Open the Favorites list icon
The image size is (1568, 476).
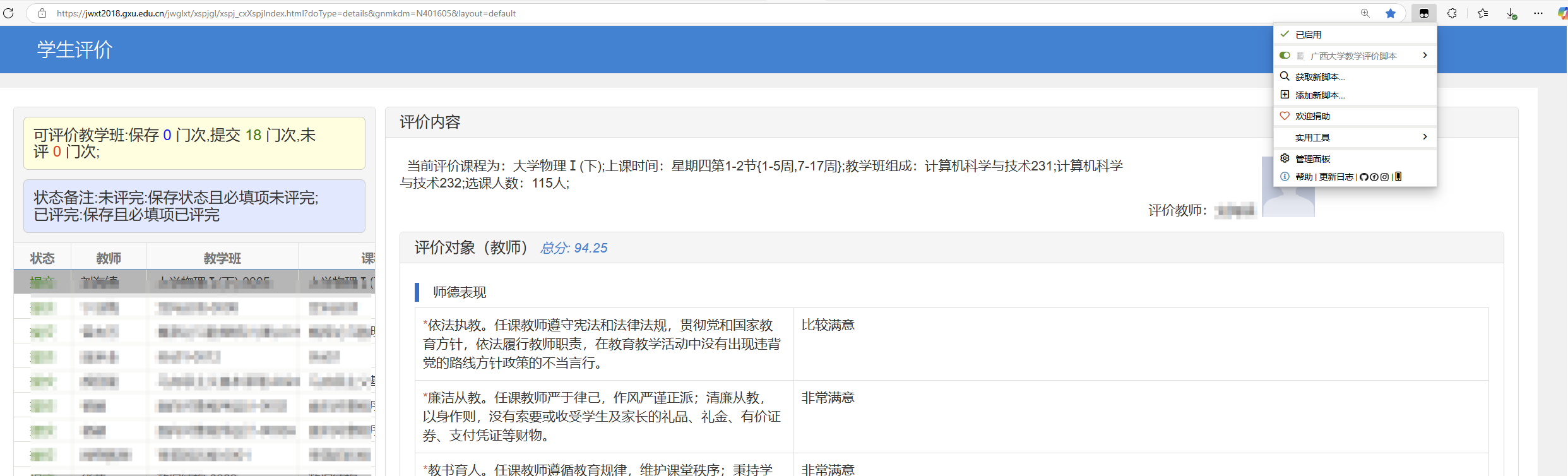point(1482,13)
